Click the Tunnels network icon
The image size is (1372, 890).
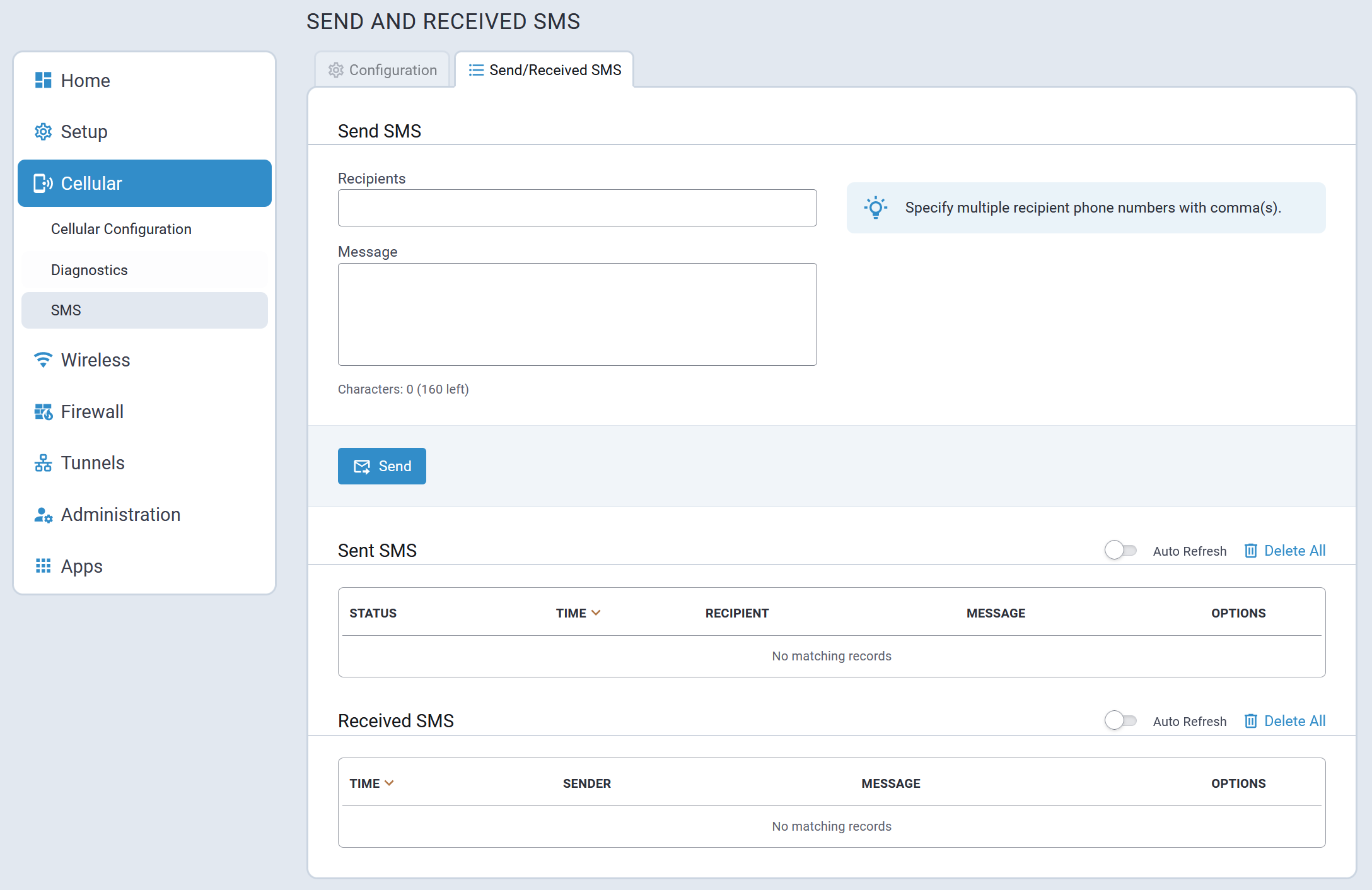tap(43, 463)
